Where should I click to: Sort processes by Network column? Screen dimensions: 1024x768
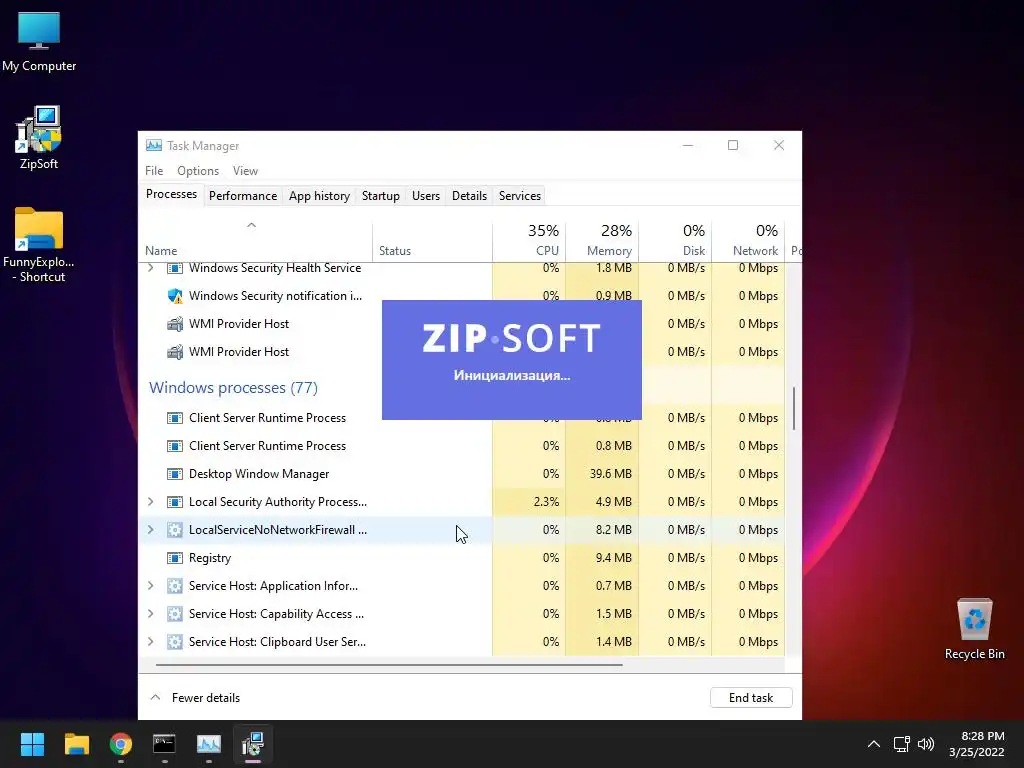click(748, 242)
